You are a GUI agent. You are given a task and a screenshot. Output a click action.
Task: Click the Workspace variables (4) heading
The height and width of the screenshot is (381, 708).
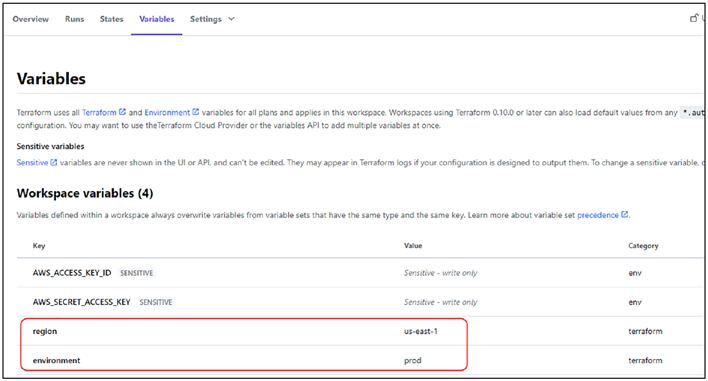point(85,193)
